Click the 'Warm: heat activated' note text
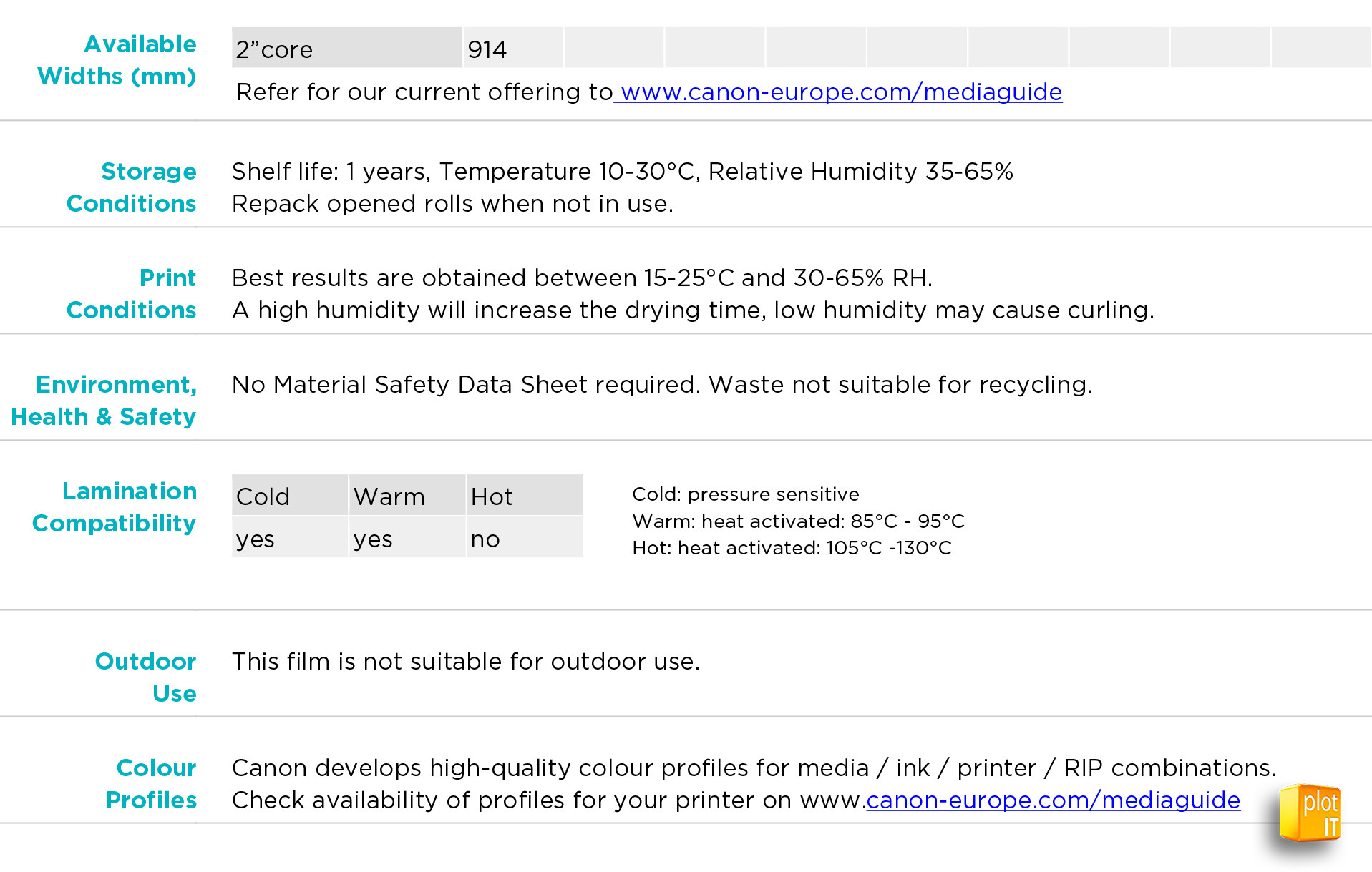This screenshot has width=1372, height=872. point(799,521)
